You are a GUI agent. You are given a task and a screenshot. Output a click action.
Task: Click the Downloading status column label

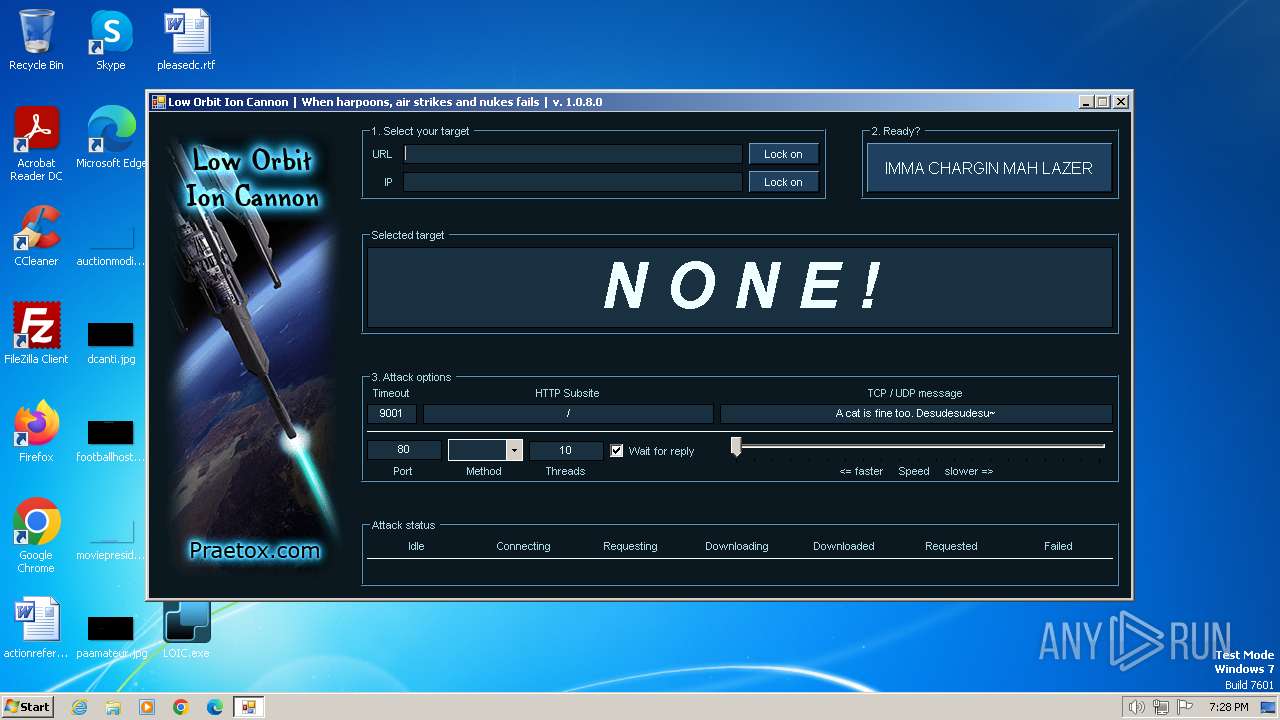point(737,546)
